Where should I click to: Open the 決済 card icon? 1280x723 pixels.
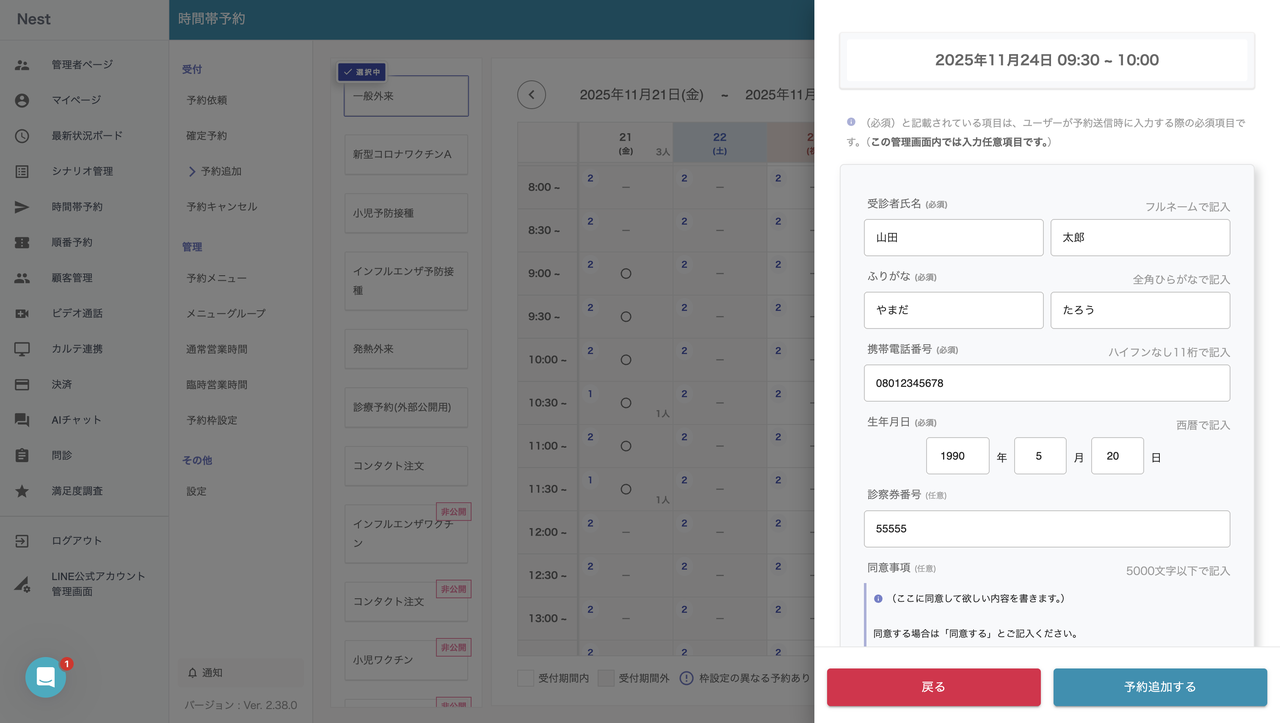(x=22, y=384)
